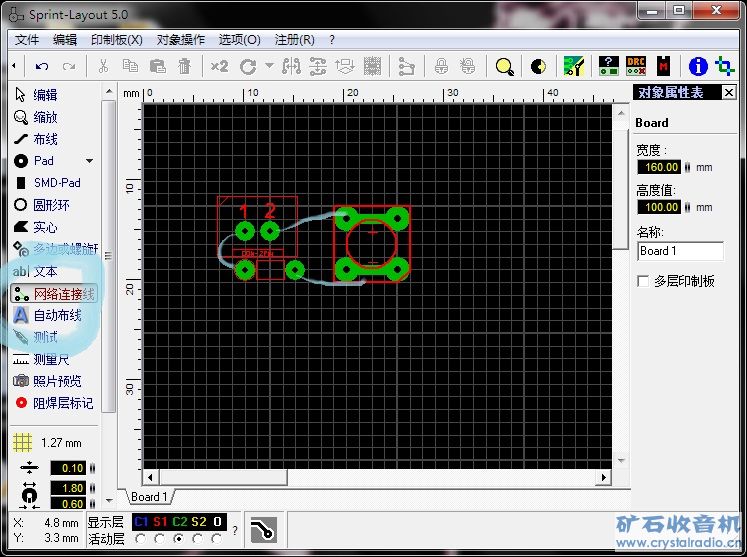Open the 编辑 menu in menu bar
This screenshot has height=557, width=747.
pyautogui.click(x=65, y=40)
